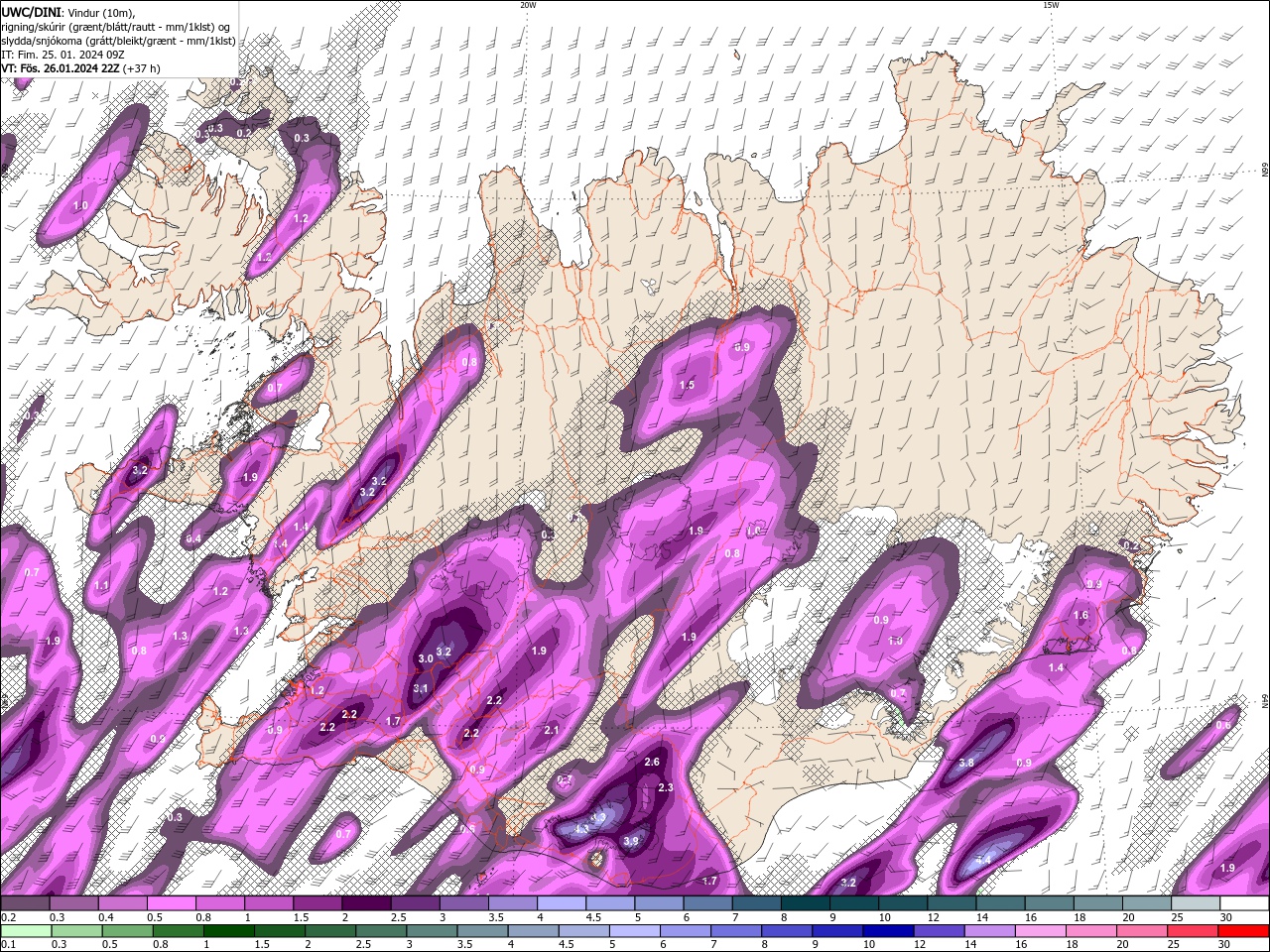Click the 15W longitude label
Screen dimensions: 1270x952
click(1051, 5)
